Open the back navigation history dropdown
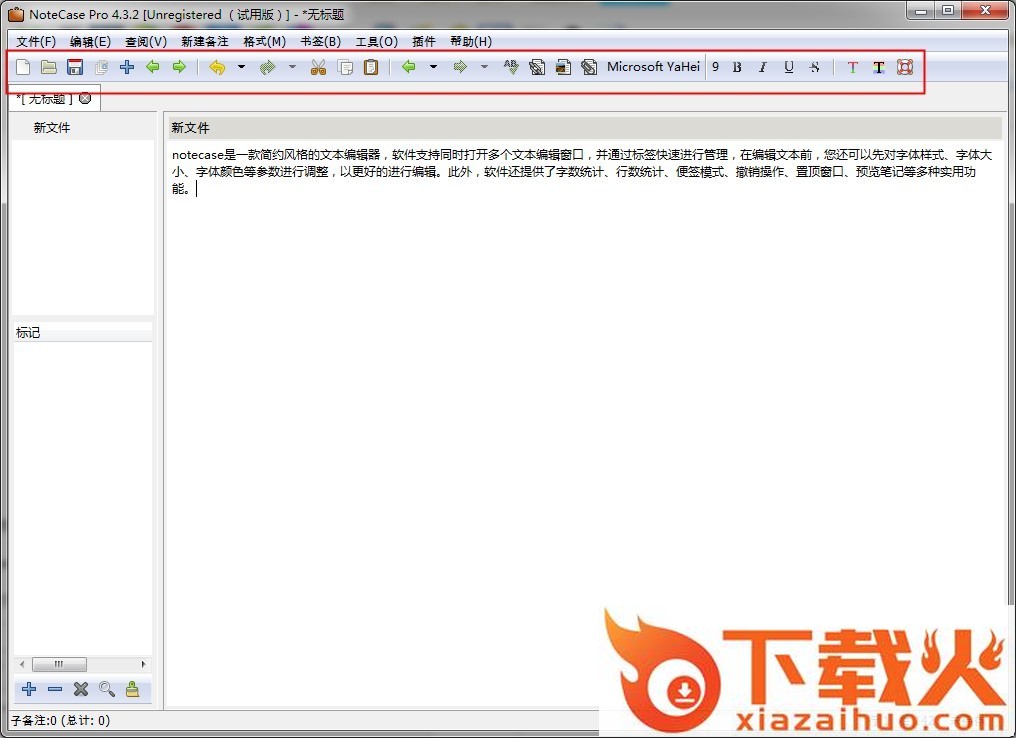Image resolution: width=1016 pixels, height=738 pixels. [433, 67]
